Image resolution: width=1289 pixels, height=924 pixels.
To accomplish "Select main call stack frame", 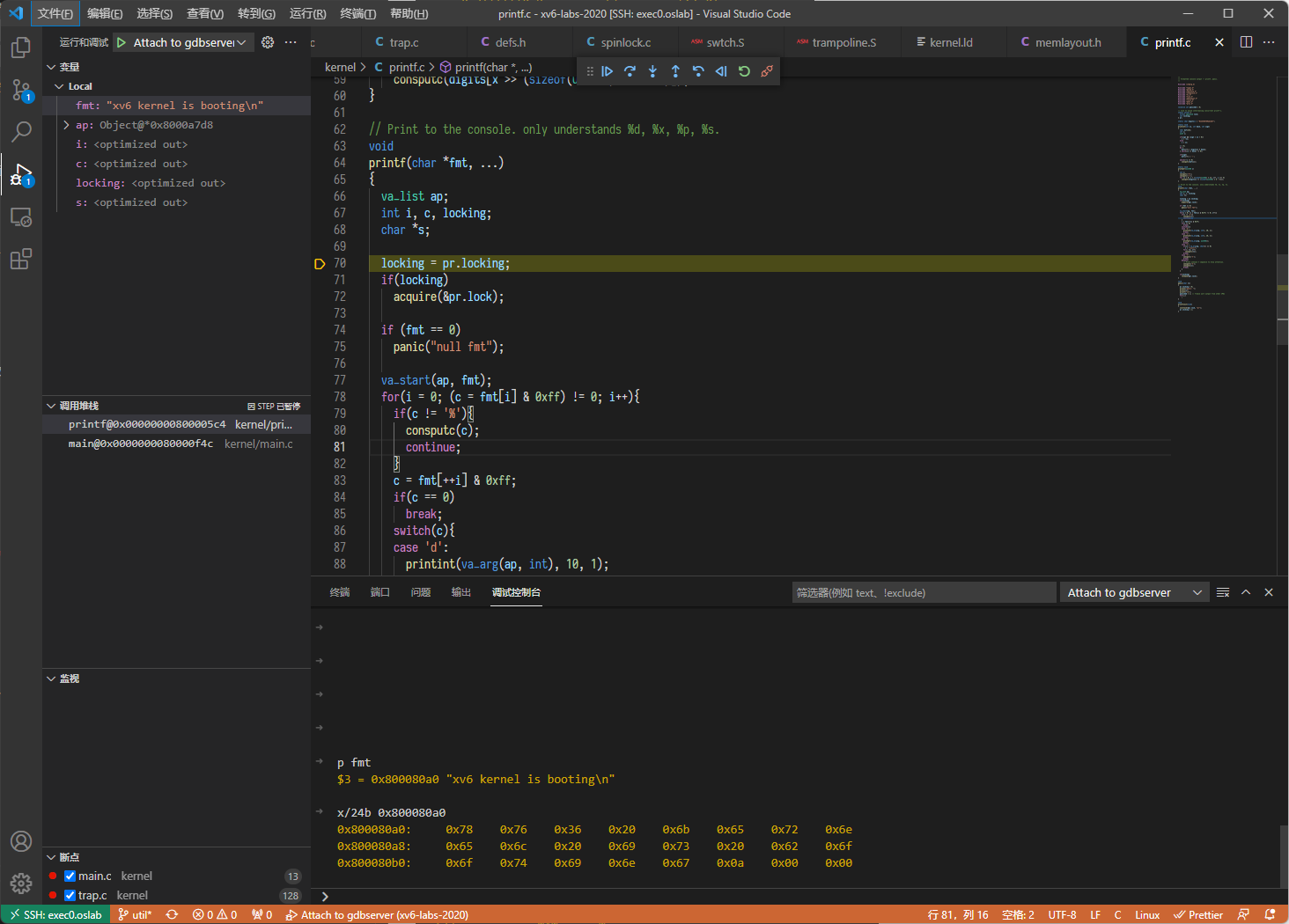I will click(x=141, y=444).
